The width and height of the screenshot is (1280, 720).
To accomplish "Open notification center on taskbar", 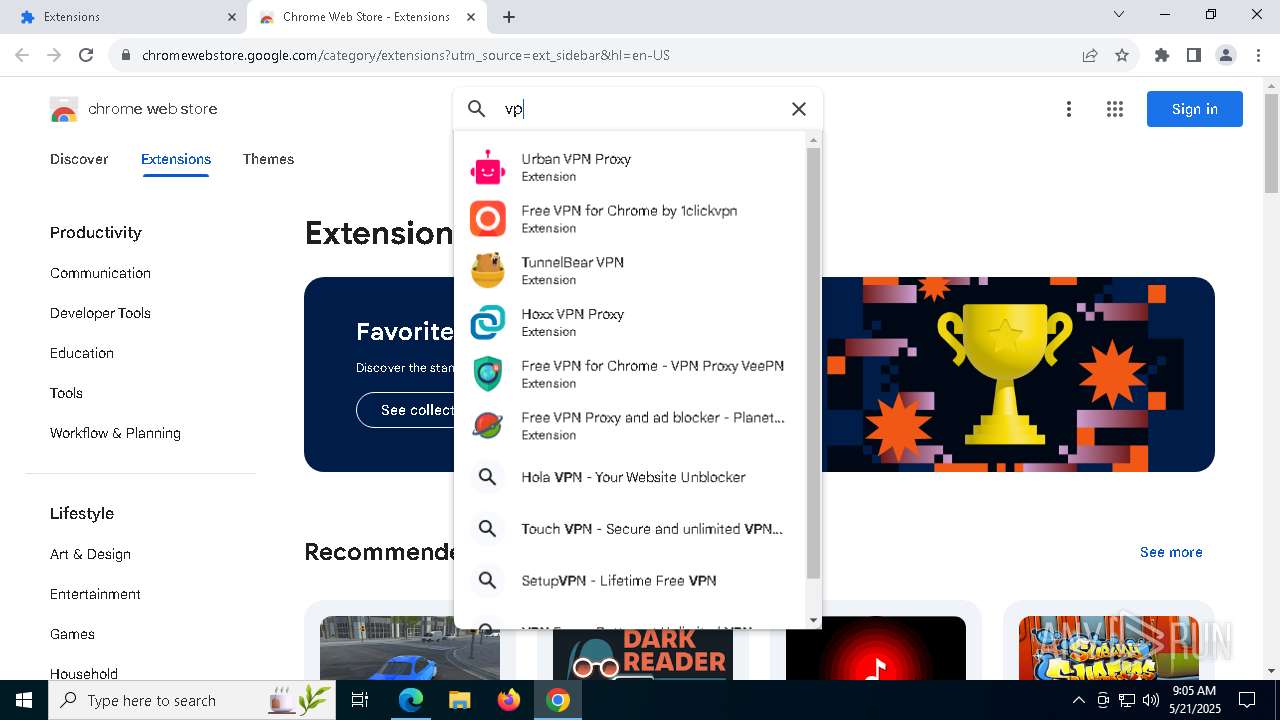I will pos(1247,700).
